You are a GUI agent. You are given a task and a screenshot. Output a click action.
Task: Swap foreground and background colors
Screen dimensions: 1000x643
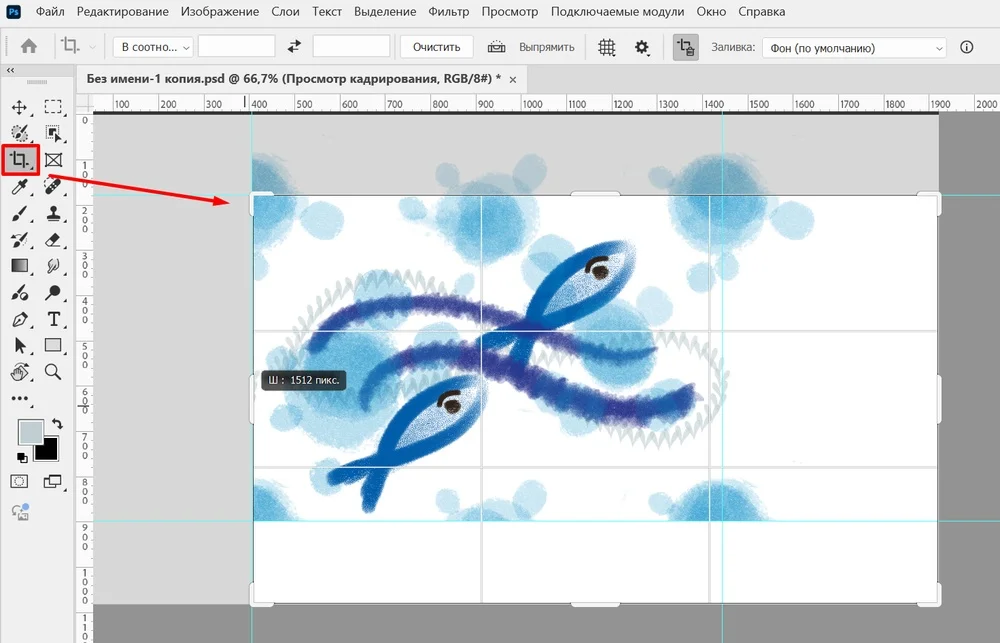[56, 424]
